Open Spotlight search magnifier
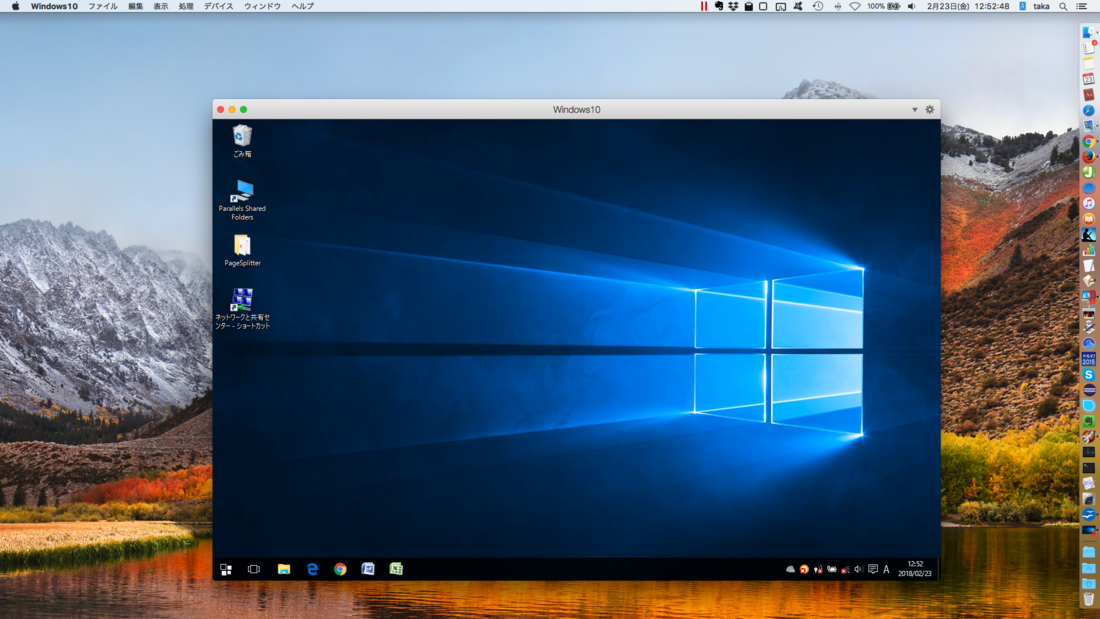1100x619 pixels. (x=1064, y=6)
